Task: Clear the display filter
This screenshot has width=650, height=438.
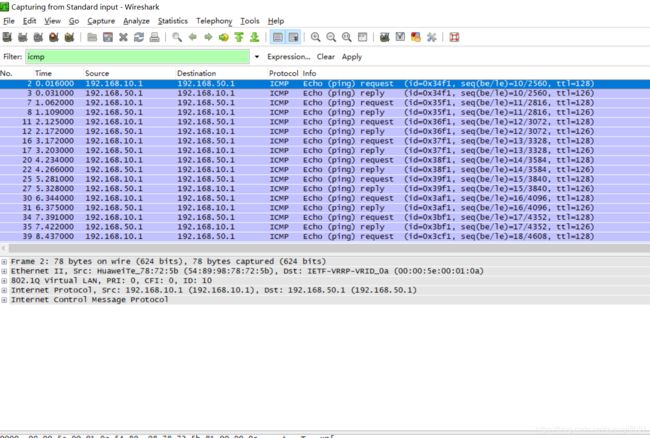Action: click(x=326, y=57)
